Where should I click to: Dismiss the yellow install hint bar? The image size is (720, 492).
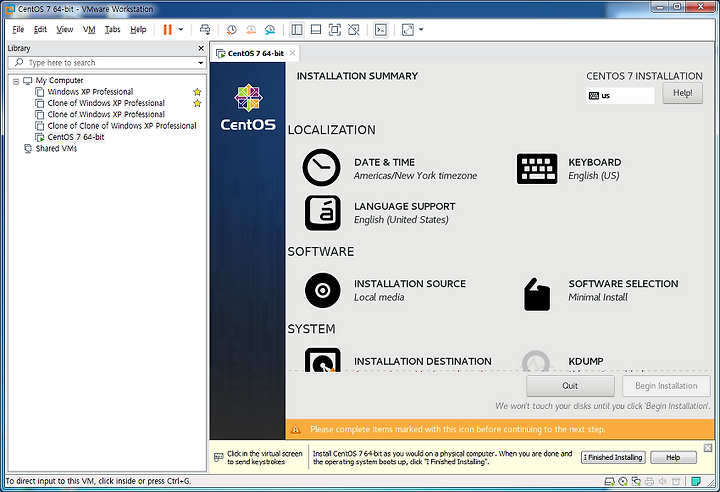click(x=708, y=447)
